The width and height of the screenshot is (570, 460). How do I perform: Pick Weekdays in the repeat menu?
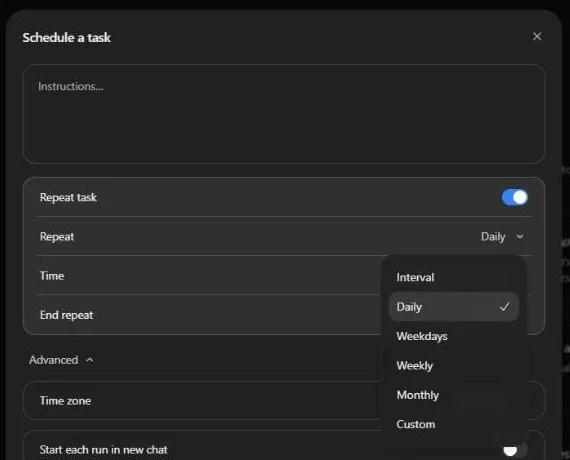(453, 336)
